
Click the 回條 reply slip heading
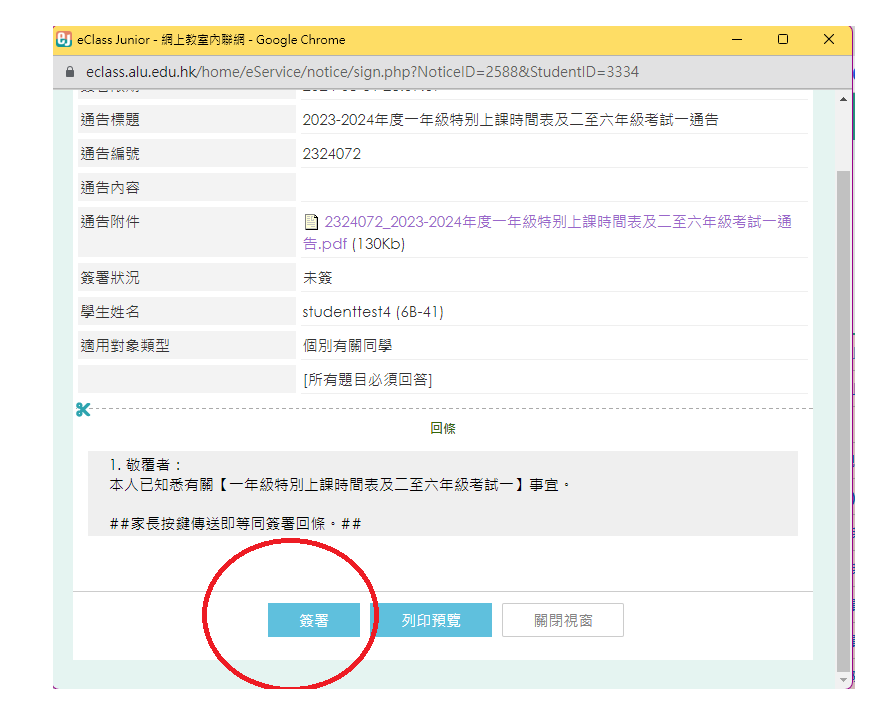click(x=443, y=428)
